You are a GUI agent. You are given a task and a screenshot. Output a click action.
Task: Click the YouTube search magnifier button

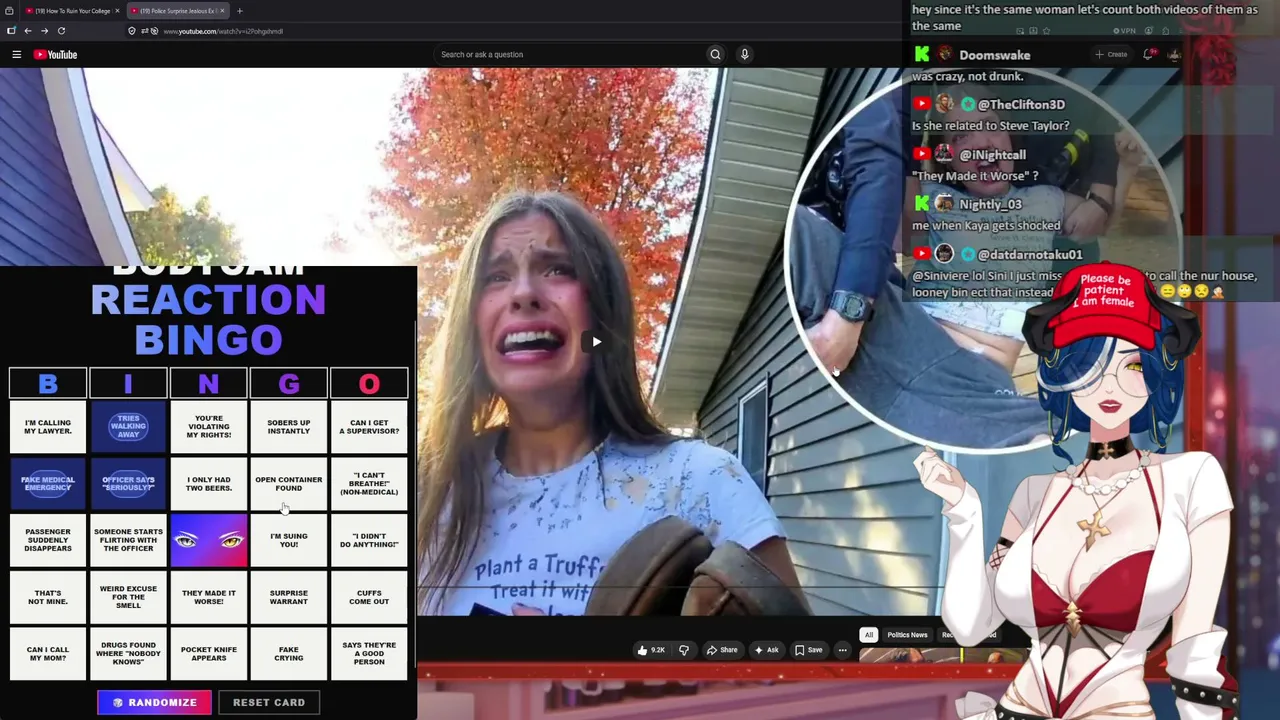[715, 54]
